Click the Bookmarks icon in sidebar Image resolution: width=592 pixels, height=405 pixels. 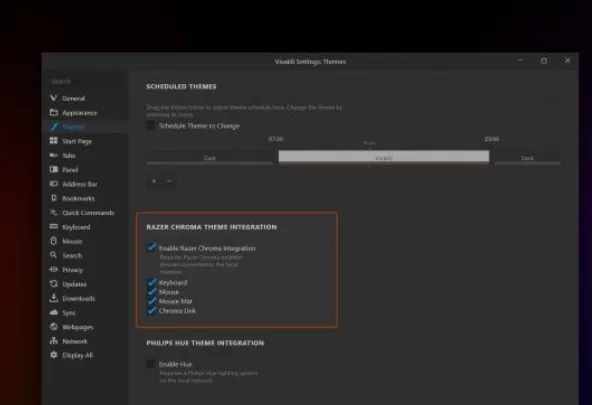tap(54, 198)
